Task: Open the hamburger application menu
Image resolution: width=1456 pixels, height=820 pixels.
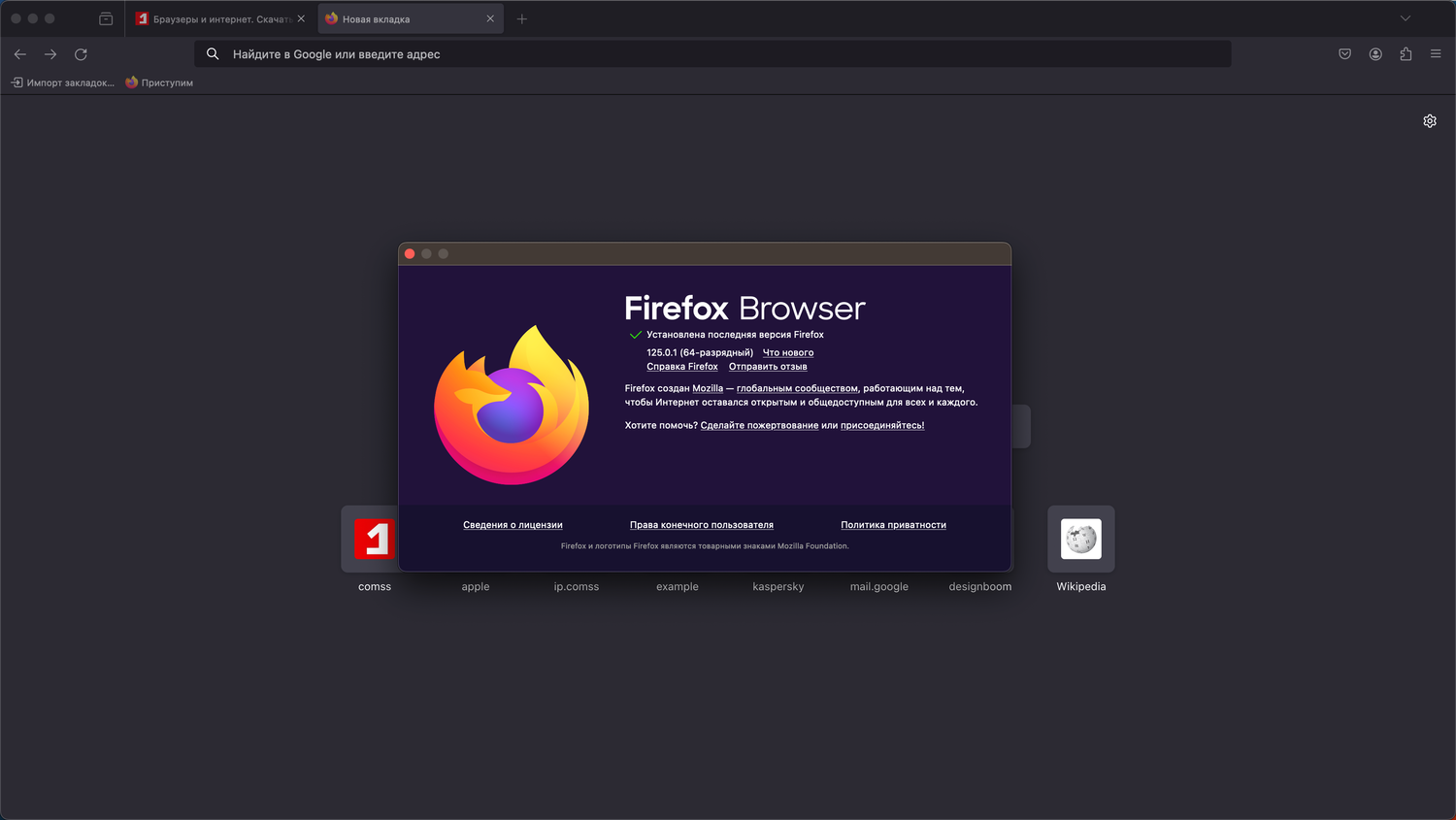Action: (x=1436, y=54)
